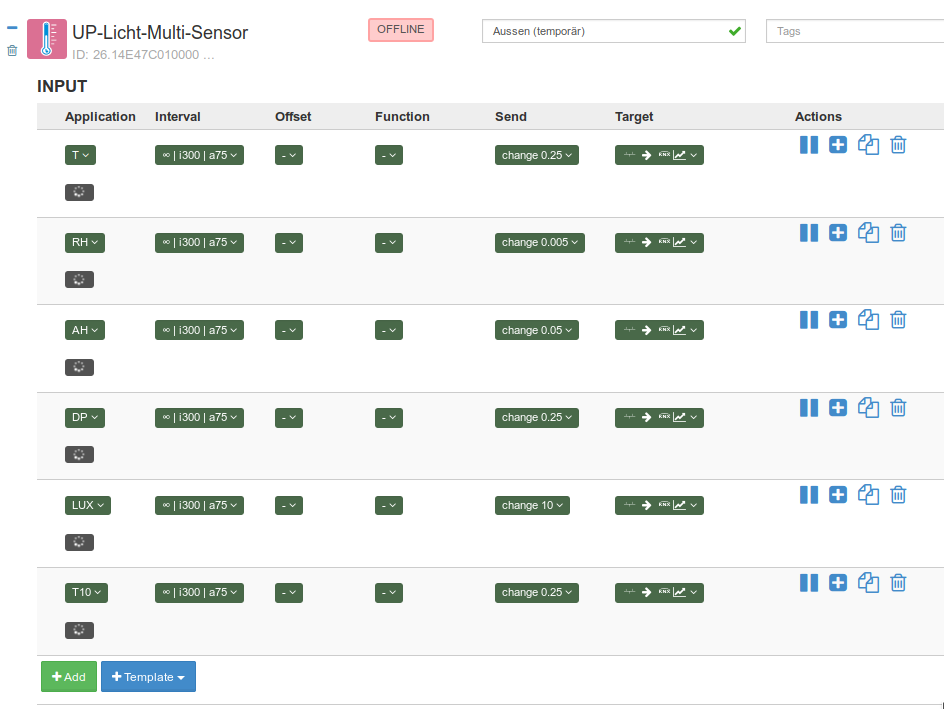The image size is (944, 709).
Task: Click the UP-Licht-Multi-Sensor device title
Action: click(x=160, y=33)
